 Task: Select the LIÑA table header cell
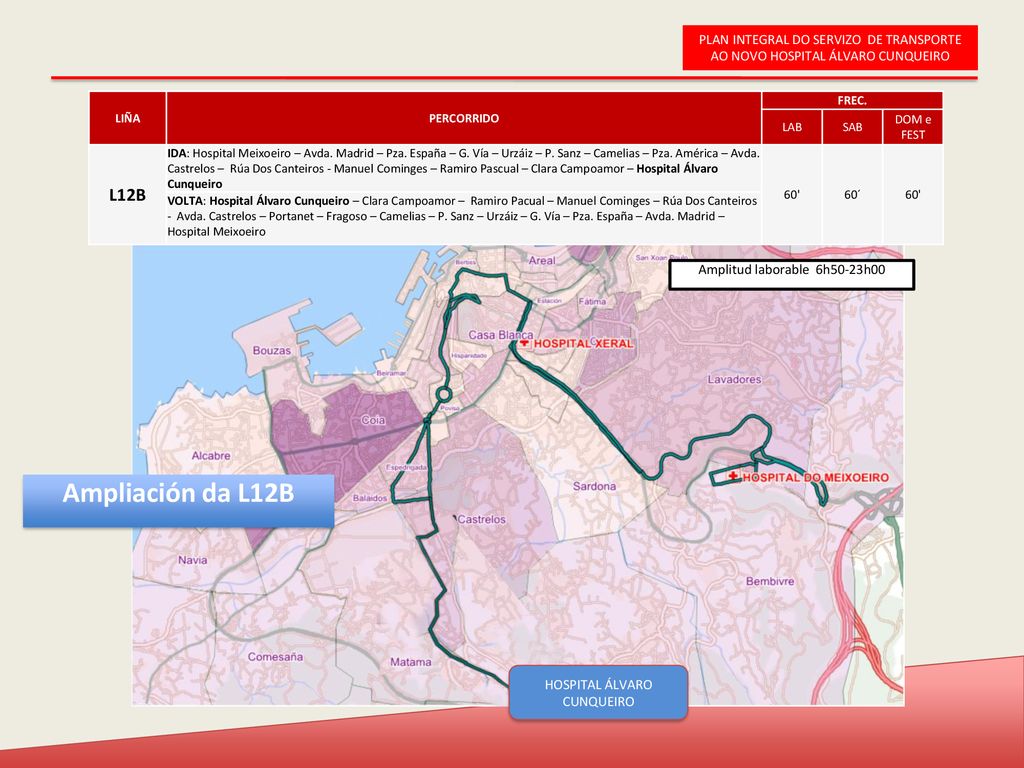coord(127,118)
